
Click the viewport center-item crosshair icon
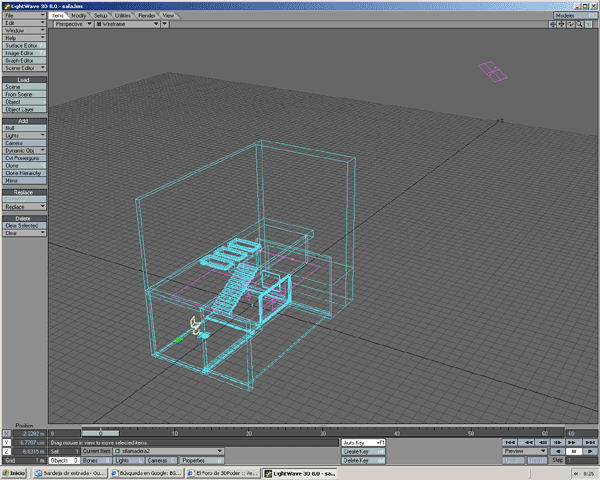pos(553,24)
